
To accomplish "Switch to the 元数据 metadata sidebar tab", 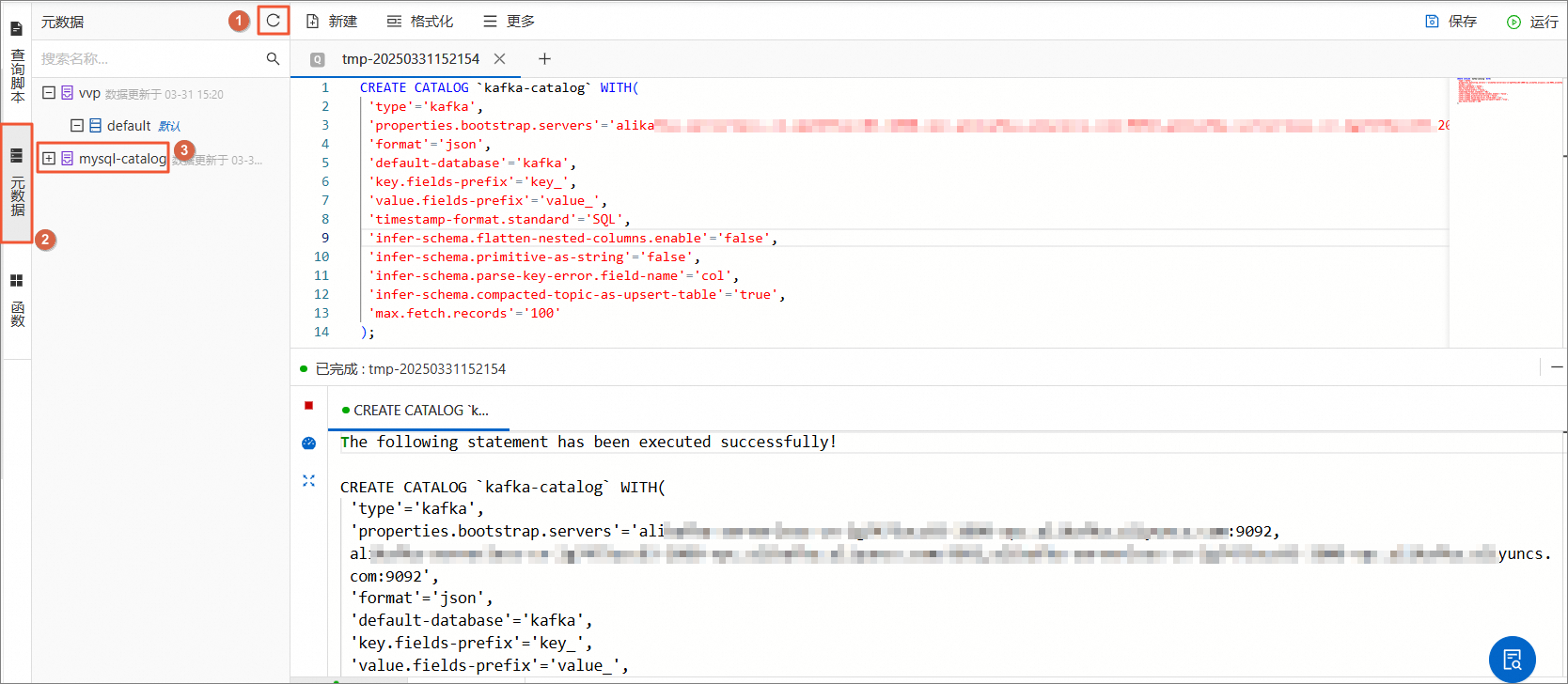I will (x=17, y=182).
